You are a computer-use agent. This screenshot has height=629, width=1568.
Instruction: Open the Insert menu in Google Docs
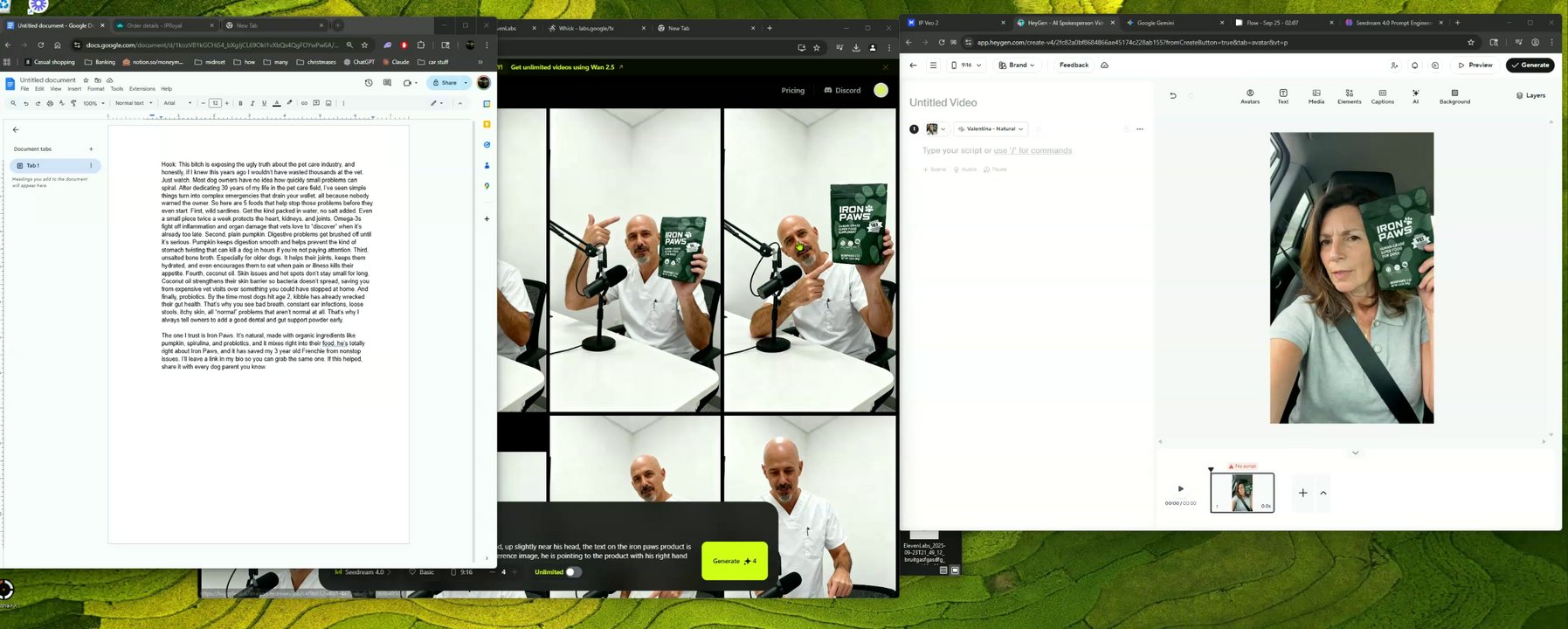[x=74, y=89]
